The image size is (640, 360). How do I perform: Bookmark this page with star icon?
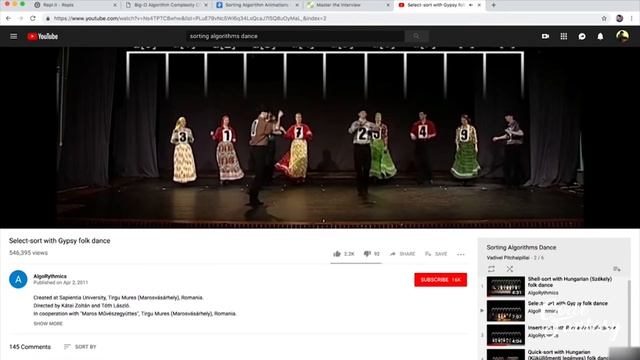click(x=604, y=18)
